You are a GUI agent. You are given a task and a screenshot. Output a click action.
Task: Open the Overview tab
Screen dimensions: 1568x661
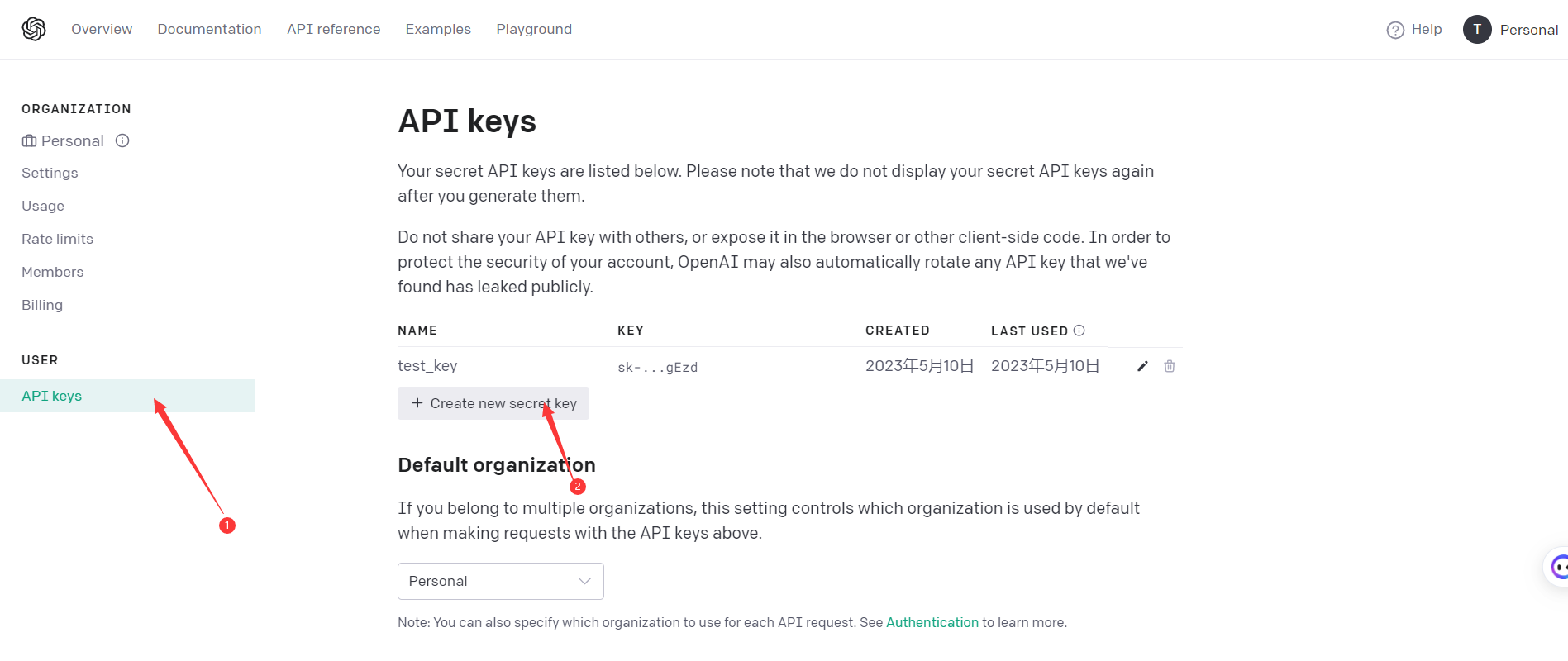(x=102, y=29)
